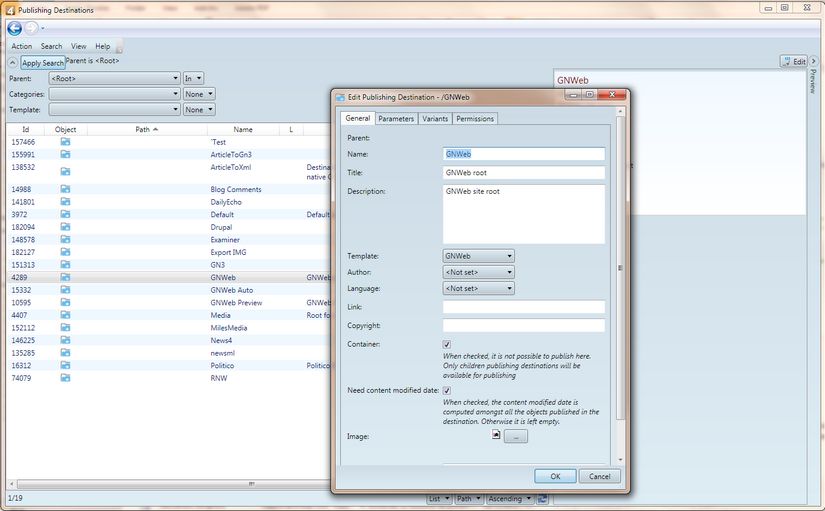Click the Name field containing GNWeb
825x511 pixels.
(x=524, y=154)
